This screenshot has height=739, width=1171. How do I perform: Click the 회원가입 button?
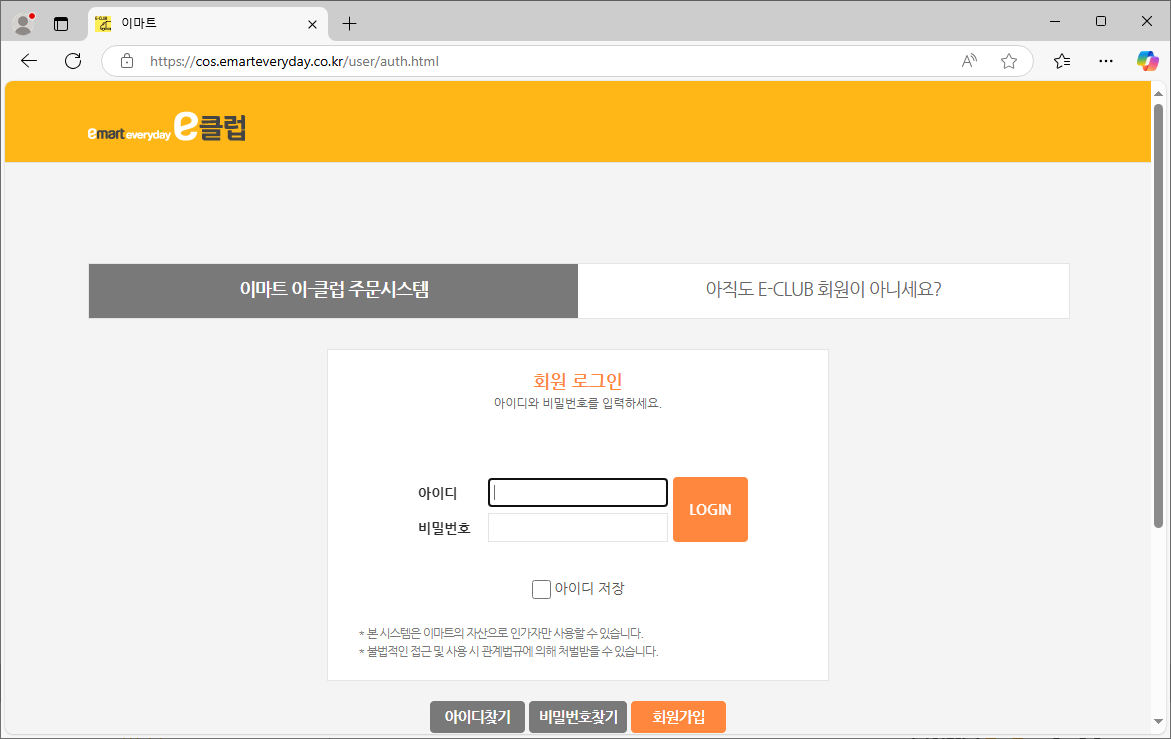[678, 717]
